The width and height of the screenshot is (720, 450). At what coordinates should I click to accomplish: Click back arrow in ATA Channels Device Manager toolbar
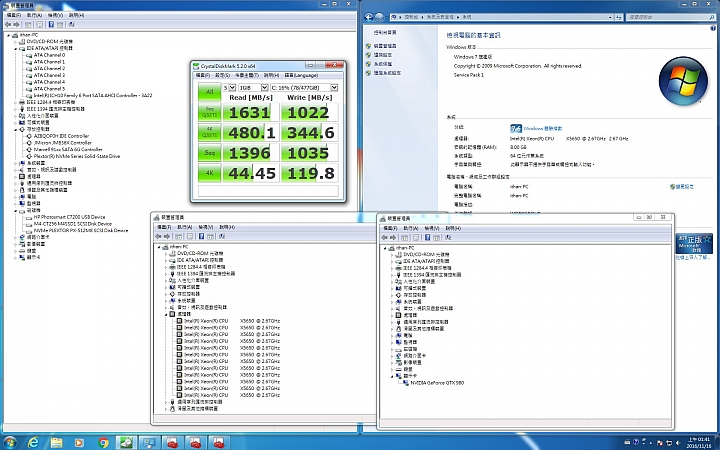click(x=9, y=24)
